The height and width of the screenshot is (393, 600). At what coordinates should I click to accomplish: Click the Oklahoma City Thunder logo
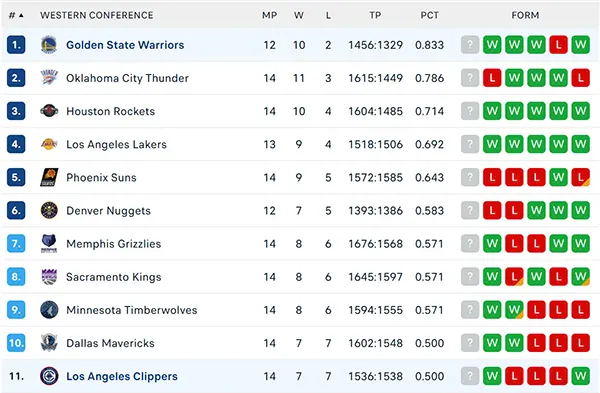pyautogui.click(x=49, y=78)
